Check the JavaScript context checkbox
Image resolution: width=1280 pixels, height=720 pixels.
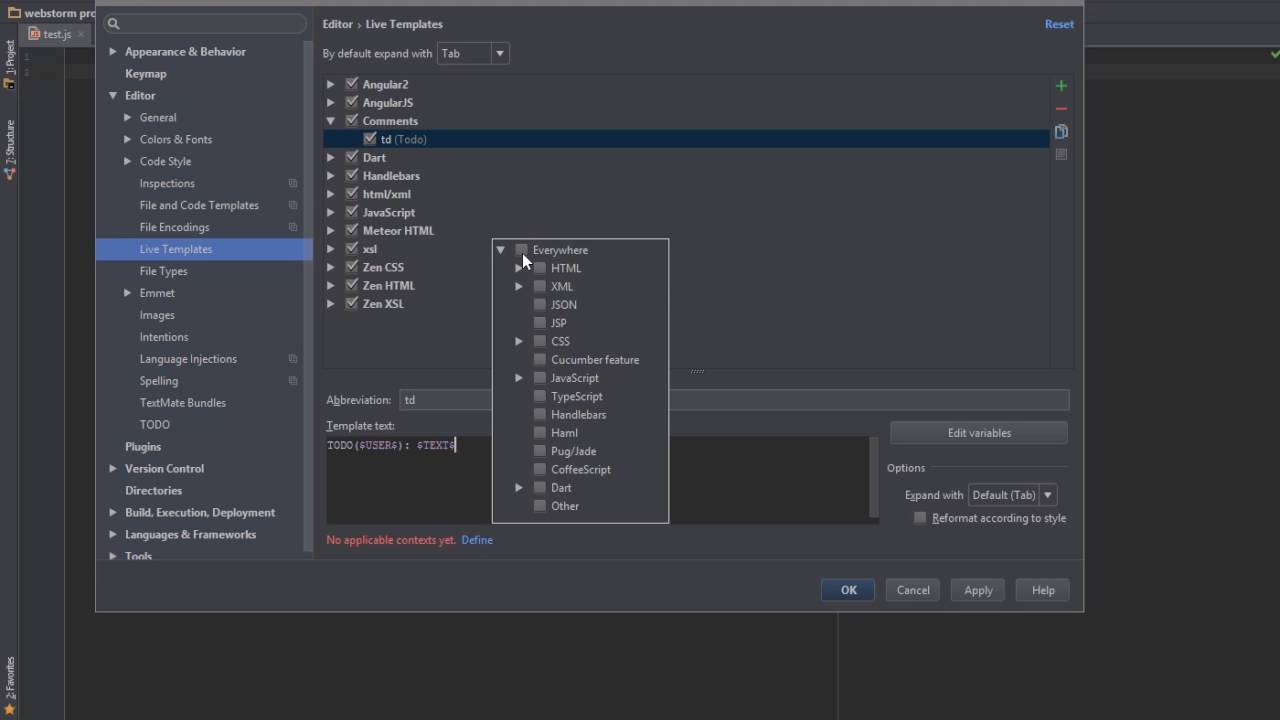[x=540, y=378]
